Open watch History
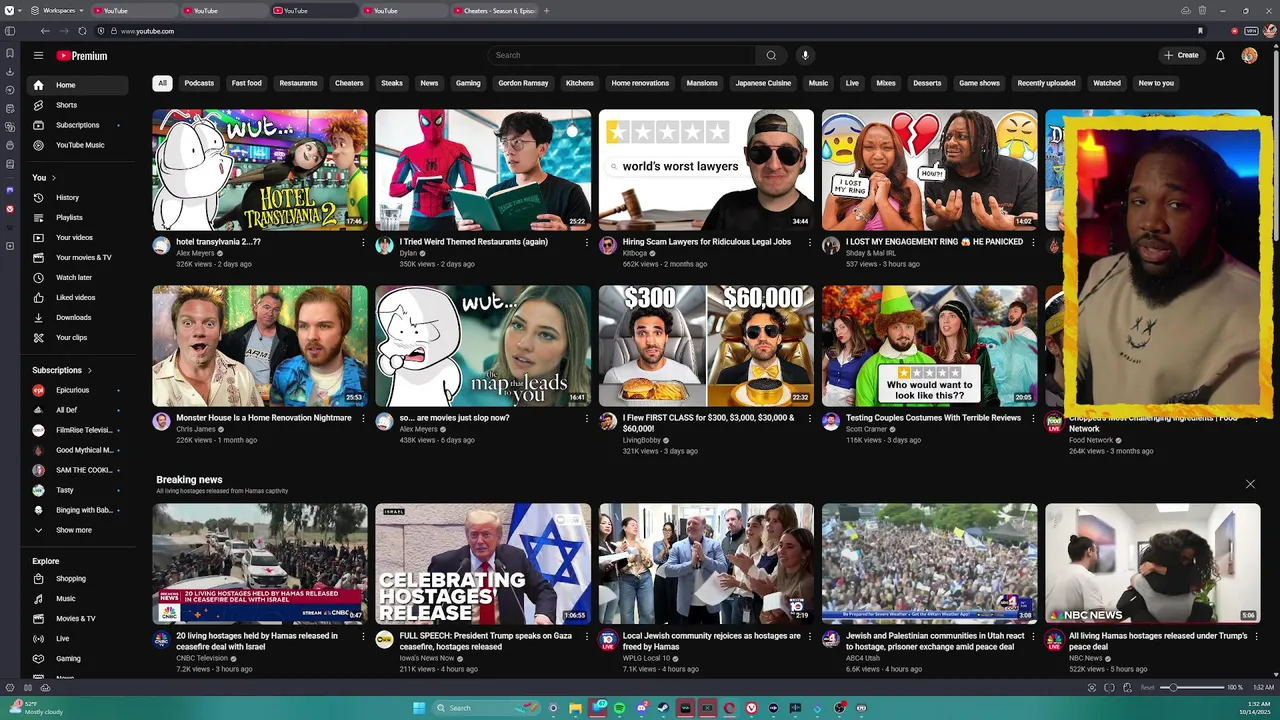This screenshot has width=1280, height=720. pos(78,197)
